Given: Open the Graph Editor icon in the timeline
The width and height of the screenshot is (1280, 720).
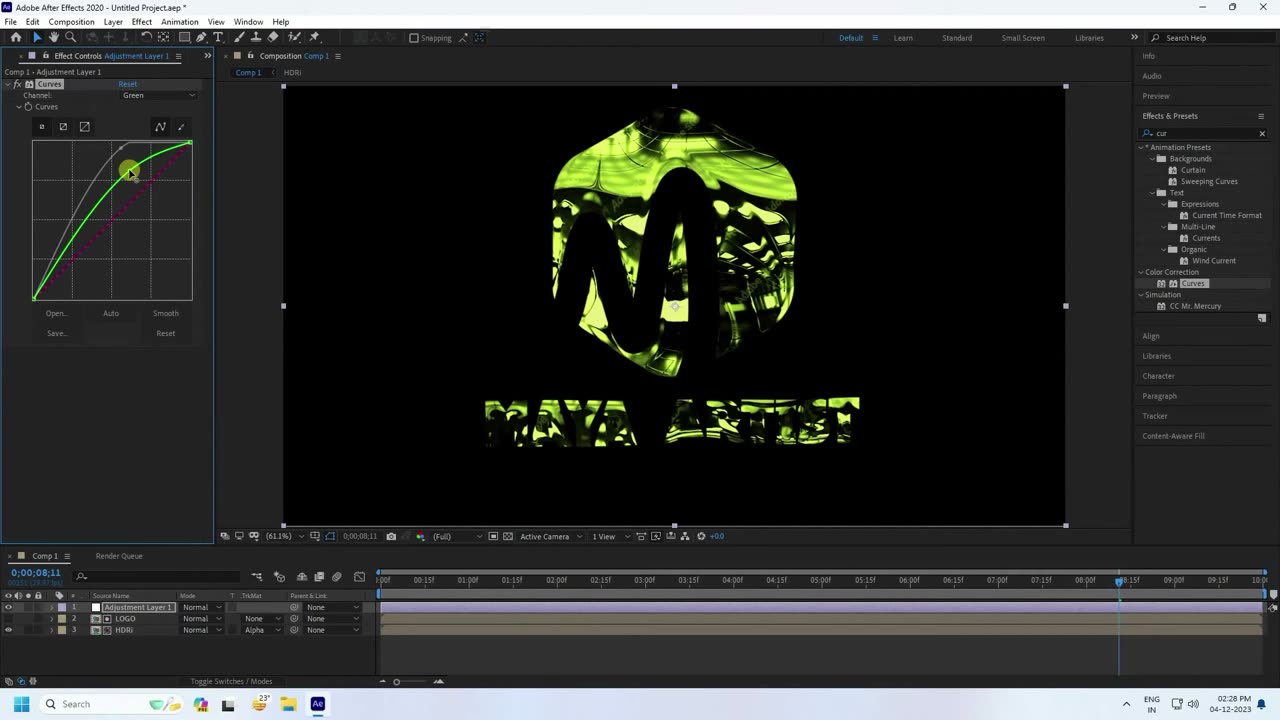Looking at the screenshot, I should click(x=360, y=577).
